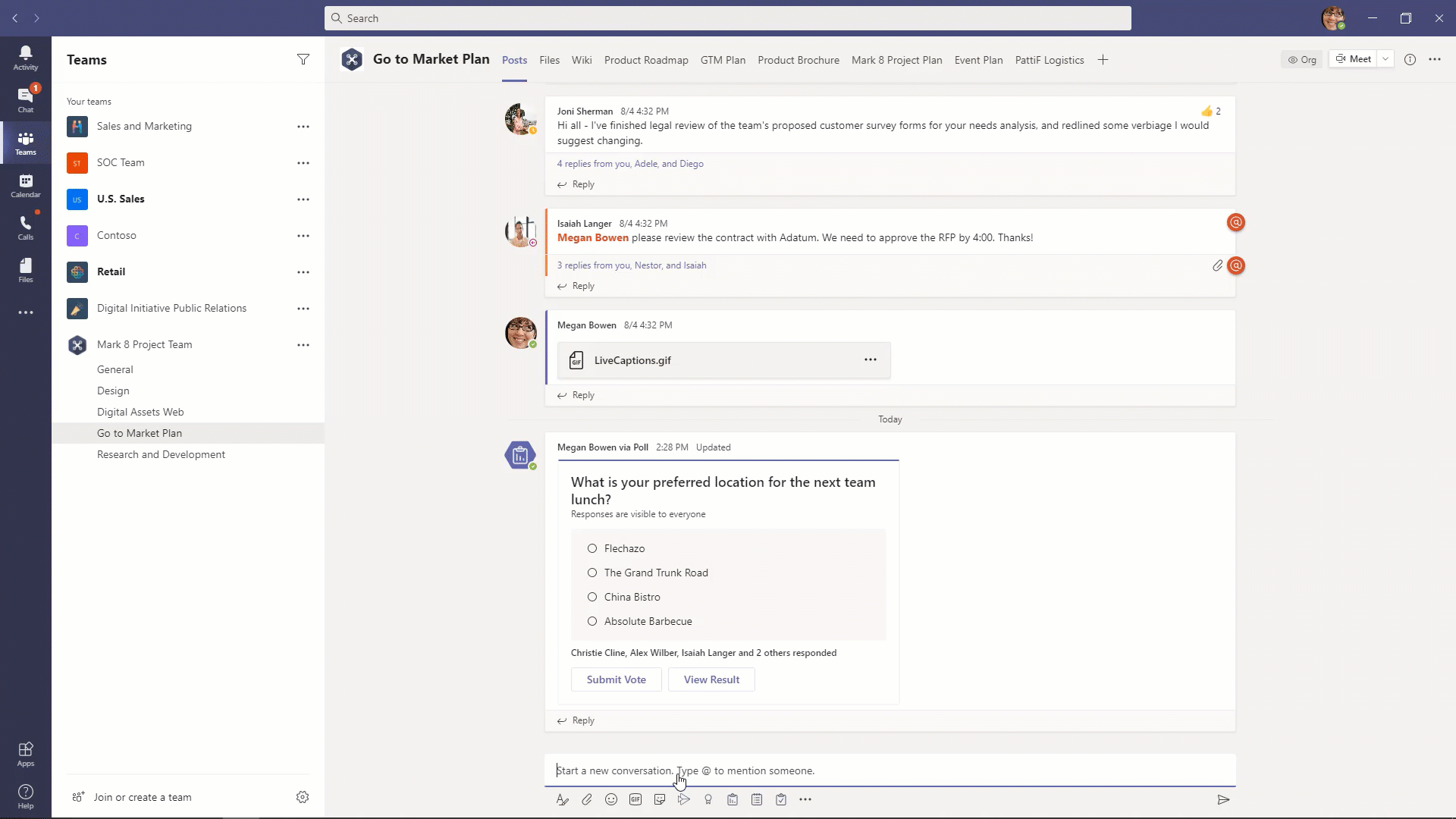1456x819 pixels.
Task: Expand the compose box with Format button
Action: point(562,799)
